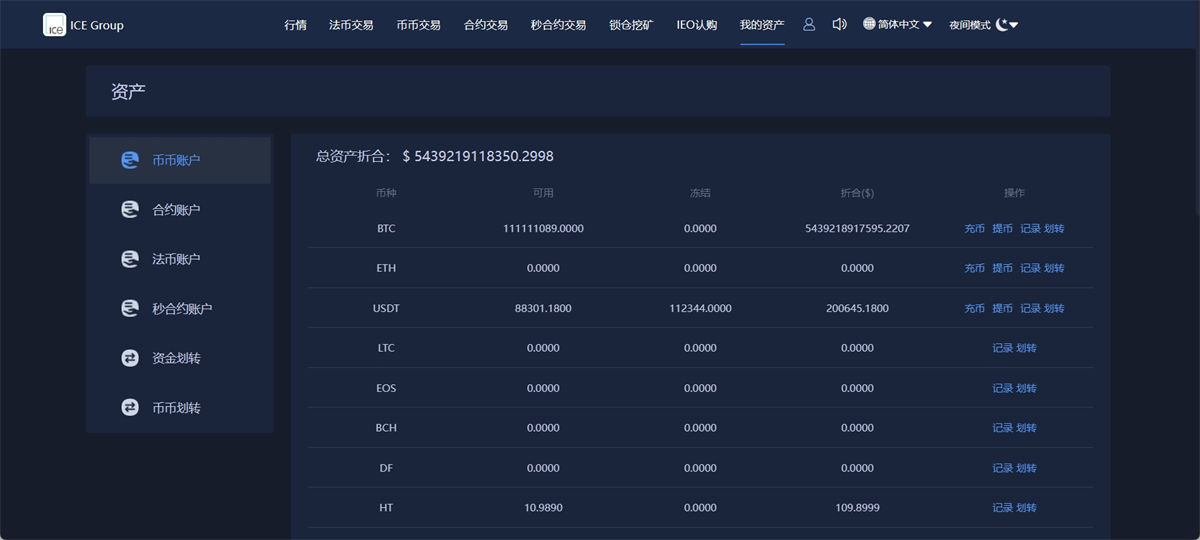The image size is (1200, 540).
Task: Open the 锁仓挖矿 menu item
Action: [631, 25]
